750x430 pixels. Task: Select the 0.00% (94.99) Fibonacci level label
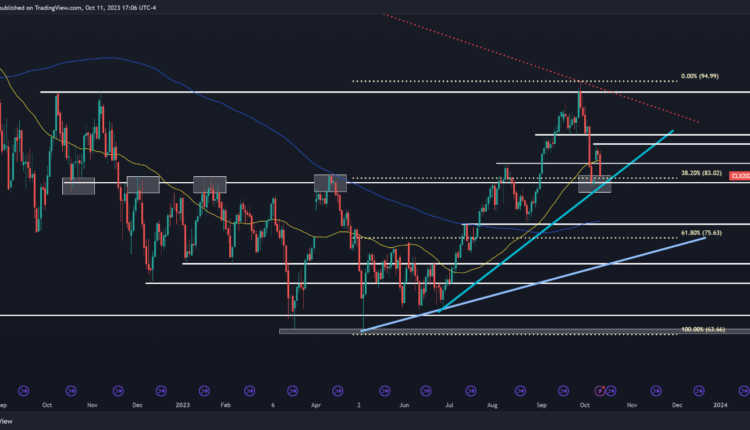[x=702, y=76]
